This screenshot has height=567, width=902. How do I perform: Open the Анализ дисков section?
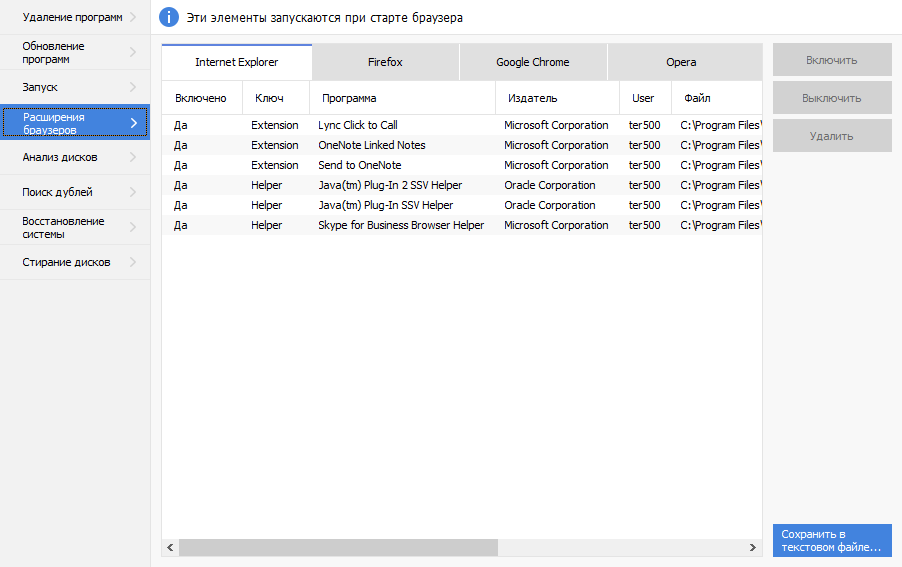click(75, 157)
